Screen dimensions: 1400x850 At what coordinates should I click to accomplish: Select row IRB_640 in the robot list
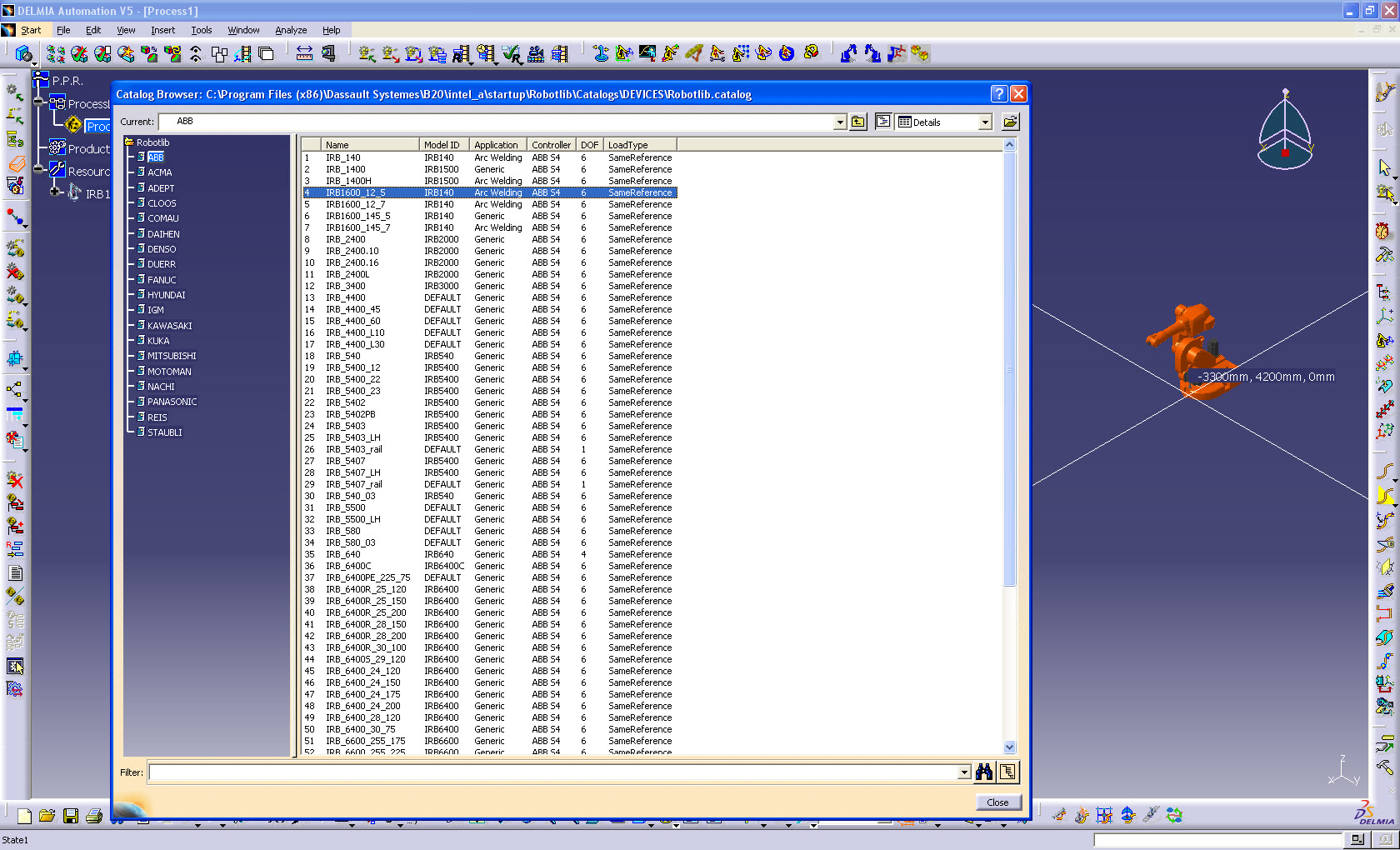pyautogui.click(x=489, y=554)
